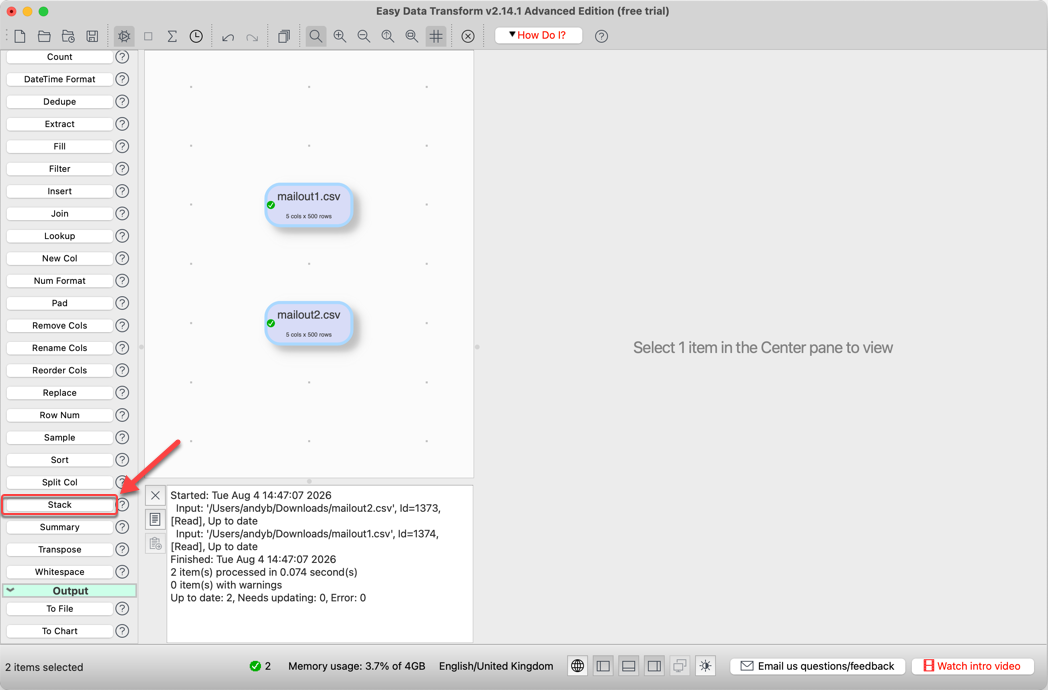Close the log pane with X

pyautogui.click(x=155, y=495)
